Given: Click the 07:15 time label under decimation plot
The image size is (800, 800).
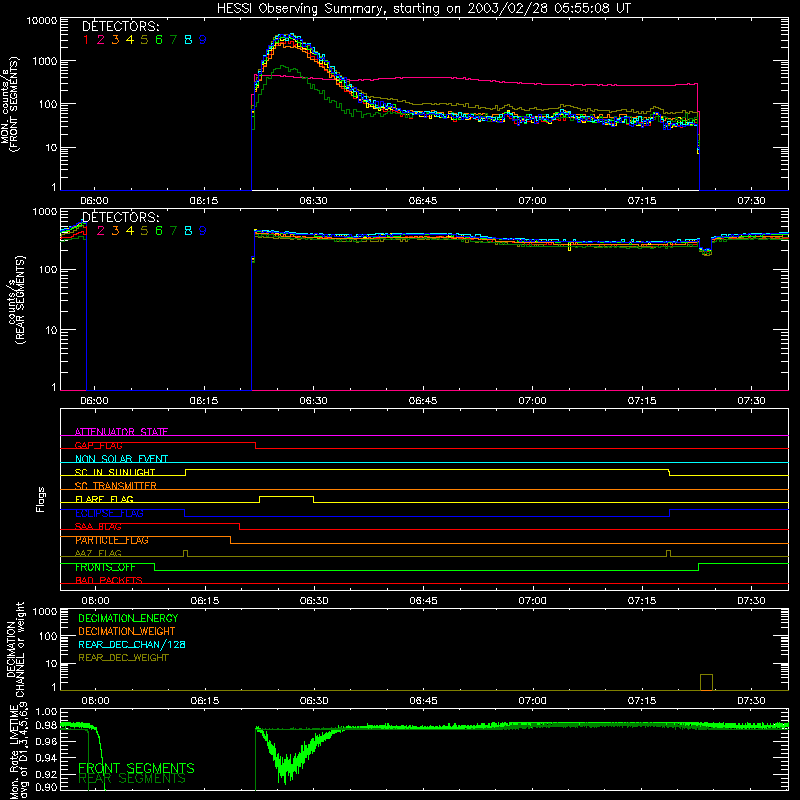Looking at the screenshot, I should click(x=642, y=701).
